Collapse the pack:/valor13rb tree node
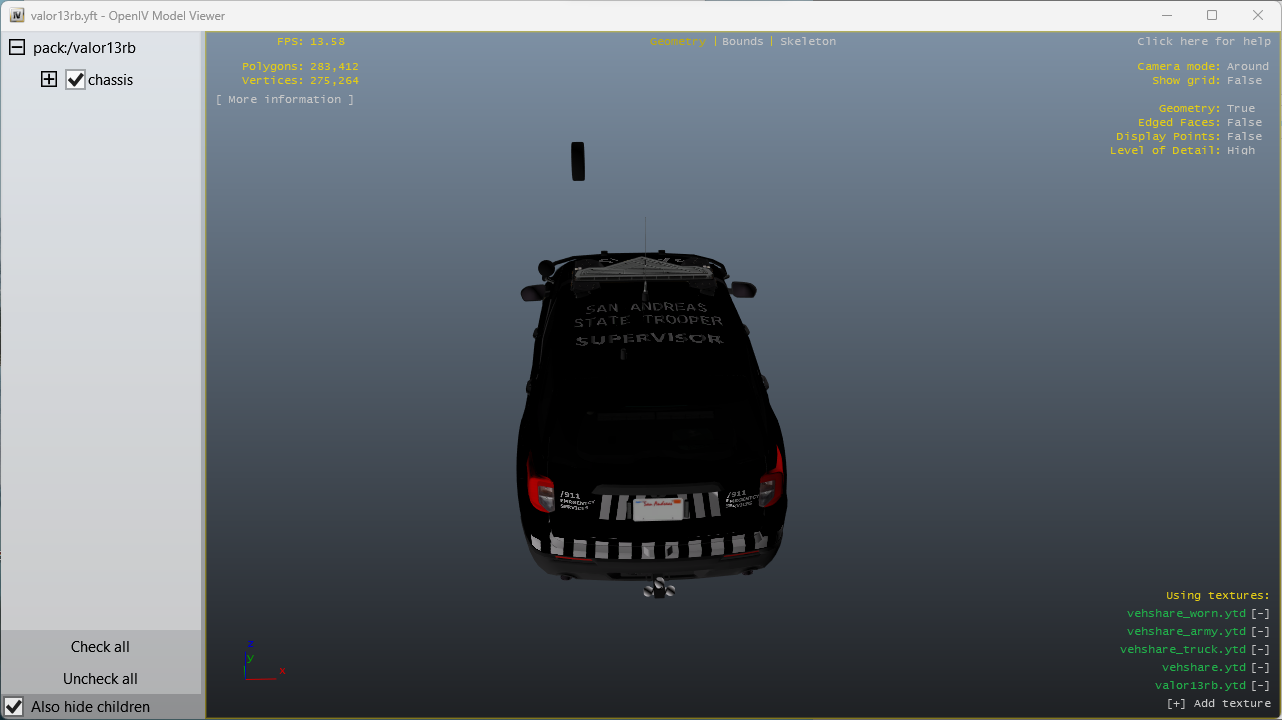 pos(17,48)
